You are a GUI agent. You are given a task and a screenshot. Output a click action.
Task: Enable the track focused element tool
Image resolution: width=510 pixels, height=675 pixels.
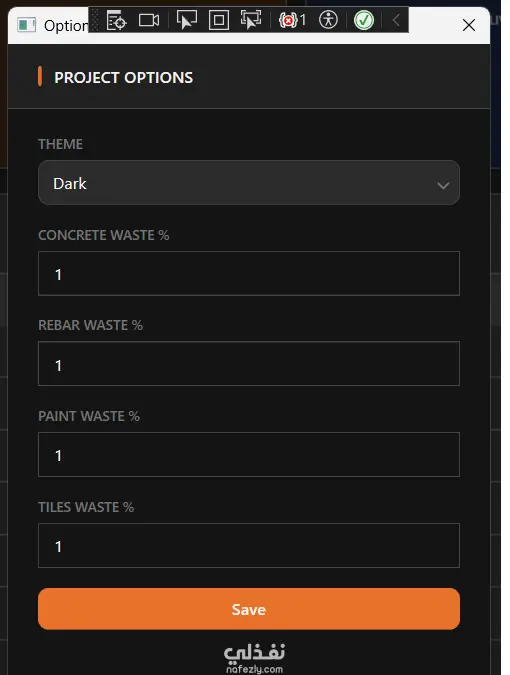coord(251,20)
